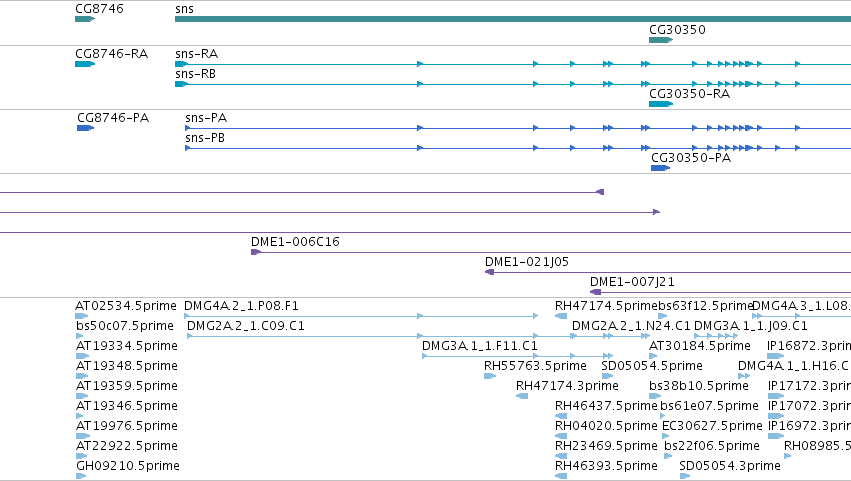The image size is (851, 481).
Task: Click the CG8746-RA transcript label
Action: coord(111,54)
